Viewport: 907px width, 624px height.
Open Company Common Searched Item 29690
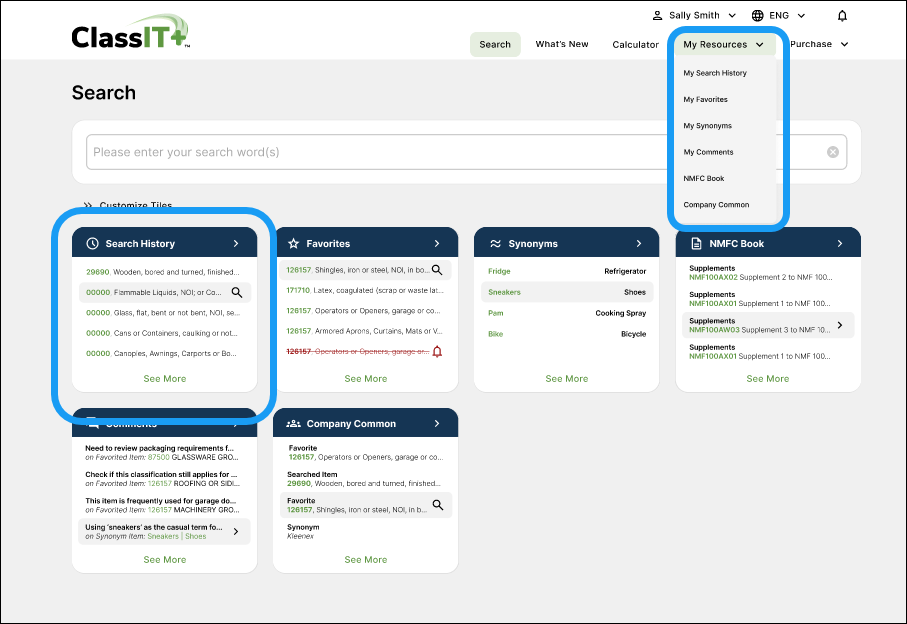[365, 479]
